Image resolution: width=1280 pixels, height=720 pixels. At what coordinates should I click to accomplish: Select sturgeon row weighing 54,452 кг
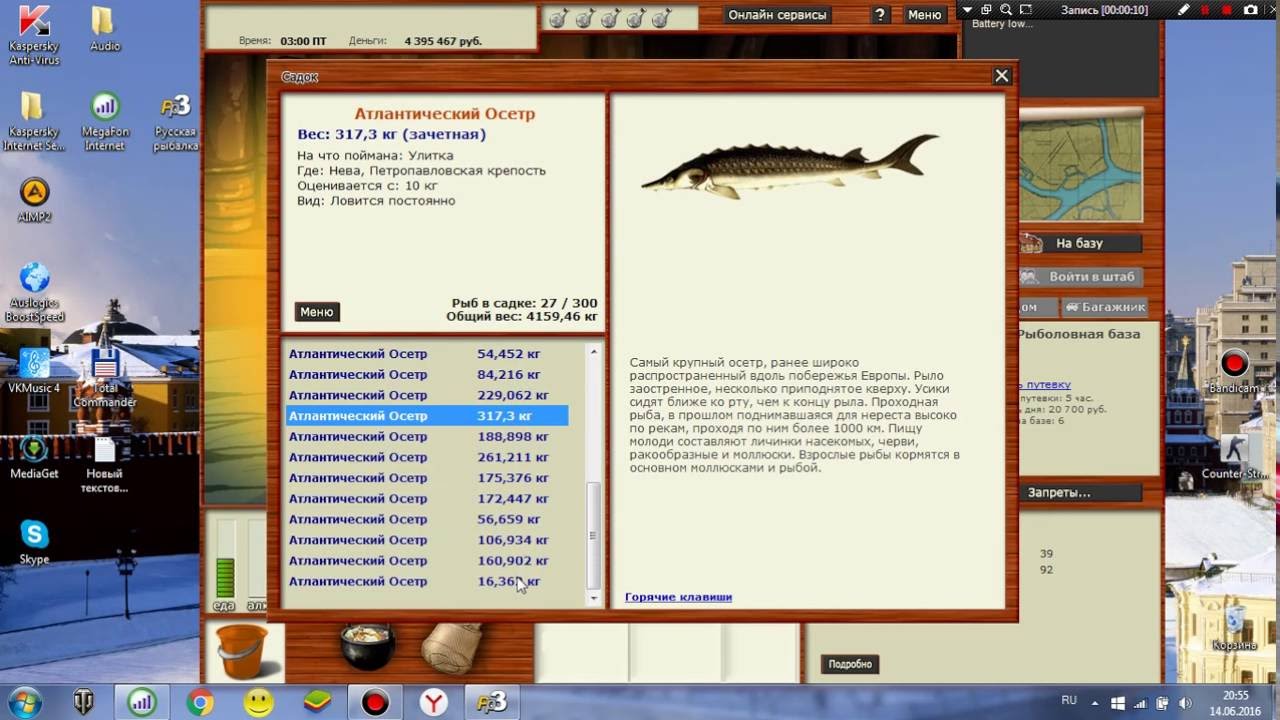point(427,354)
